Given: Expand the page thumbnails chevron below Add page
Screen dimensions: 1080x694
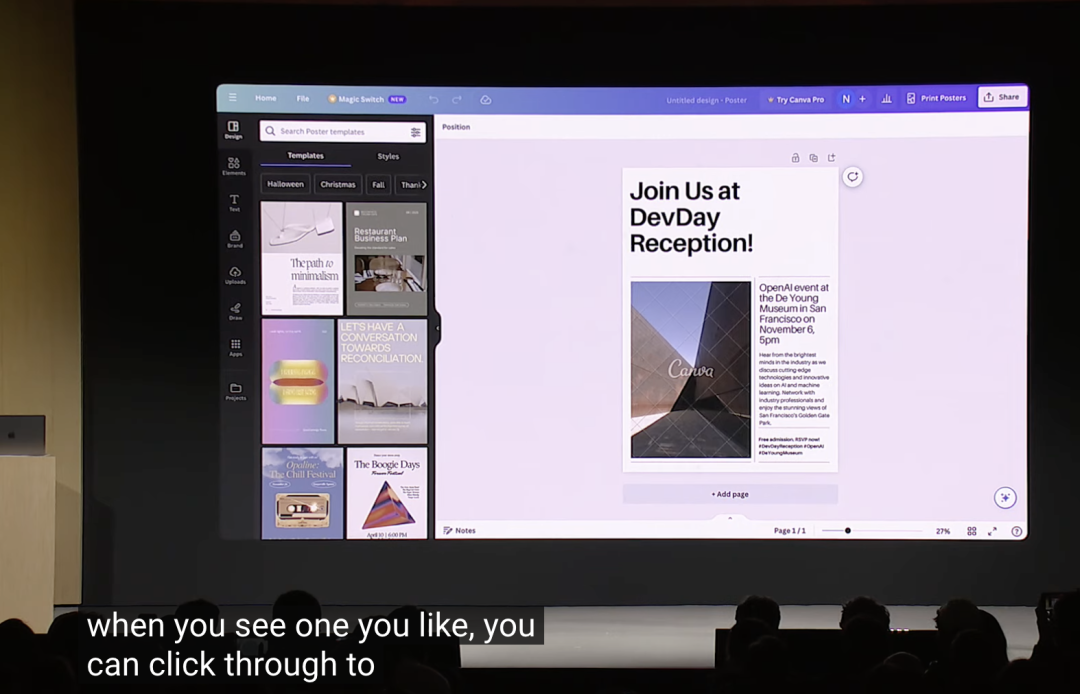Looking at the screenshot, I should [x=730, y=518].
